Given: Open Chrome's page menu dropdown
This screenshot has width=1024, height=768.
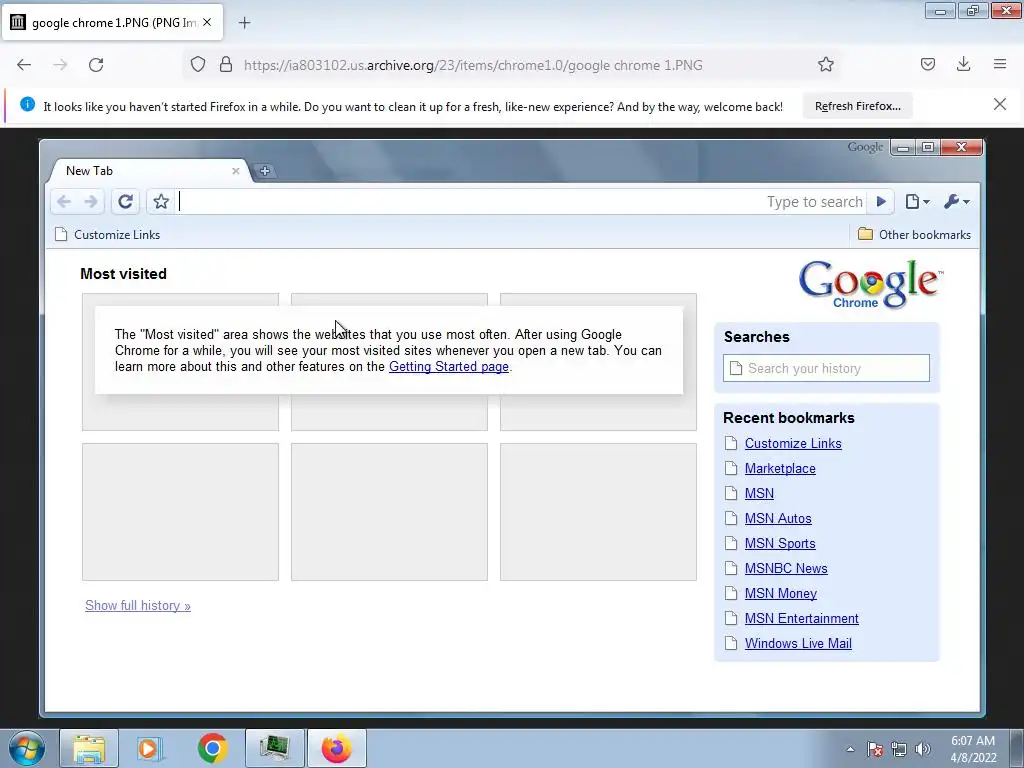Looking at the screenshot, I should (917, 202).
